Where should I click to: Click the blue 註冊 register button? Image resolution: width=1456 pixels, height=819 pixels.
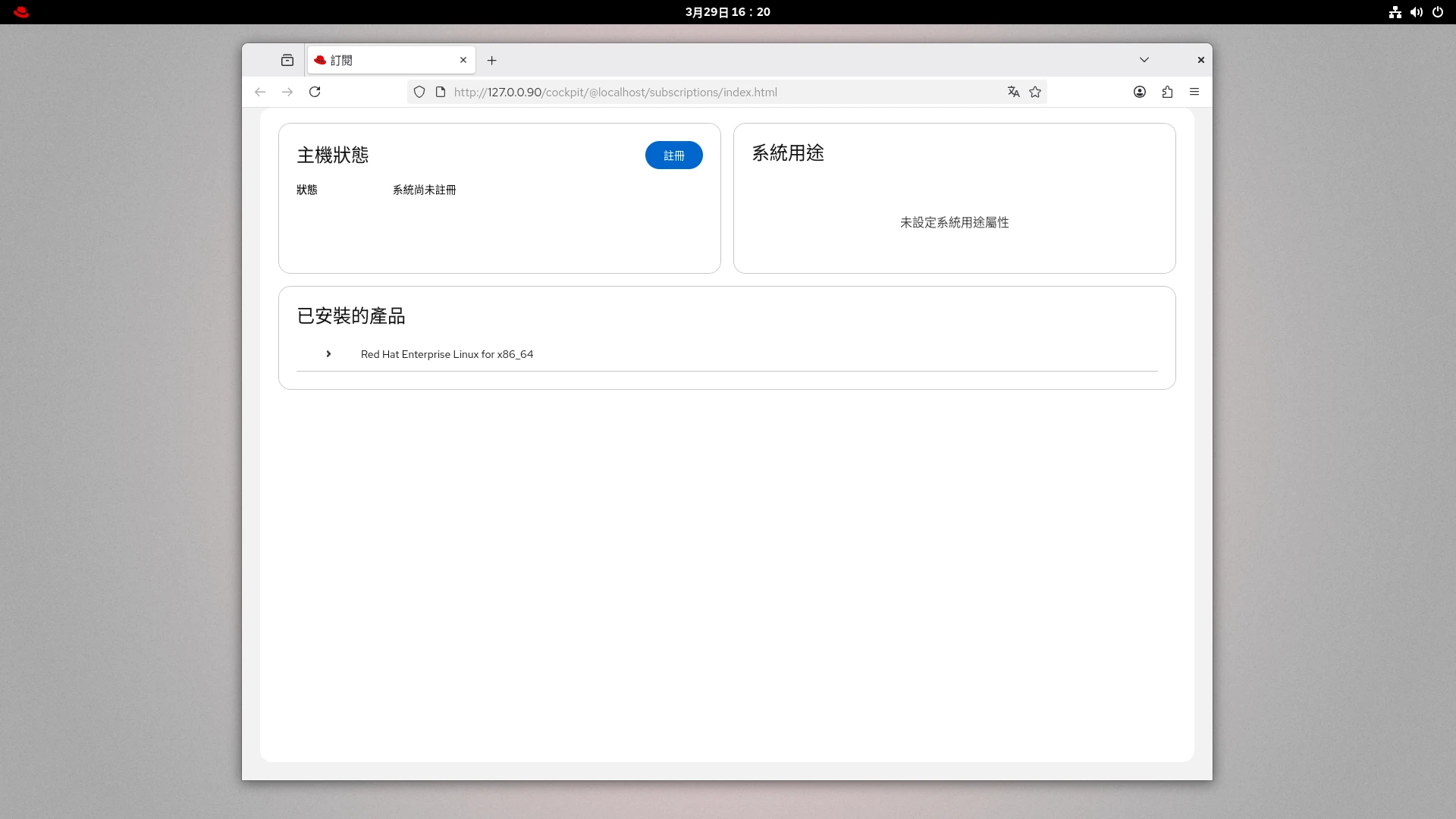[x=673, y=155]
